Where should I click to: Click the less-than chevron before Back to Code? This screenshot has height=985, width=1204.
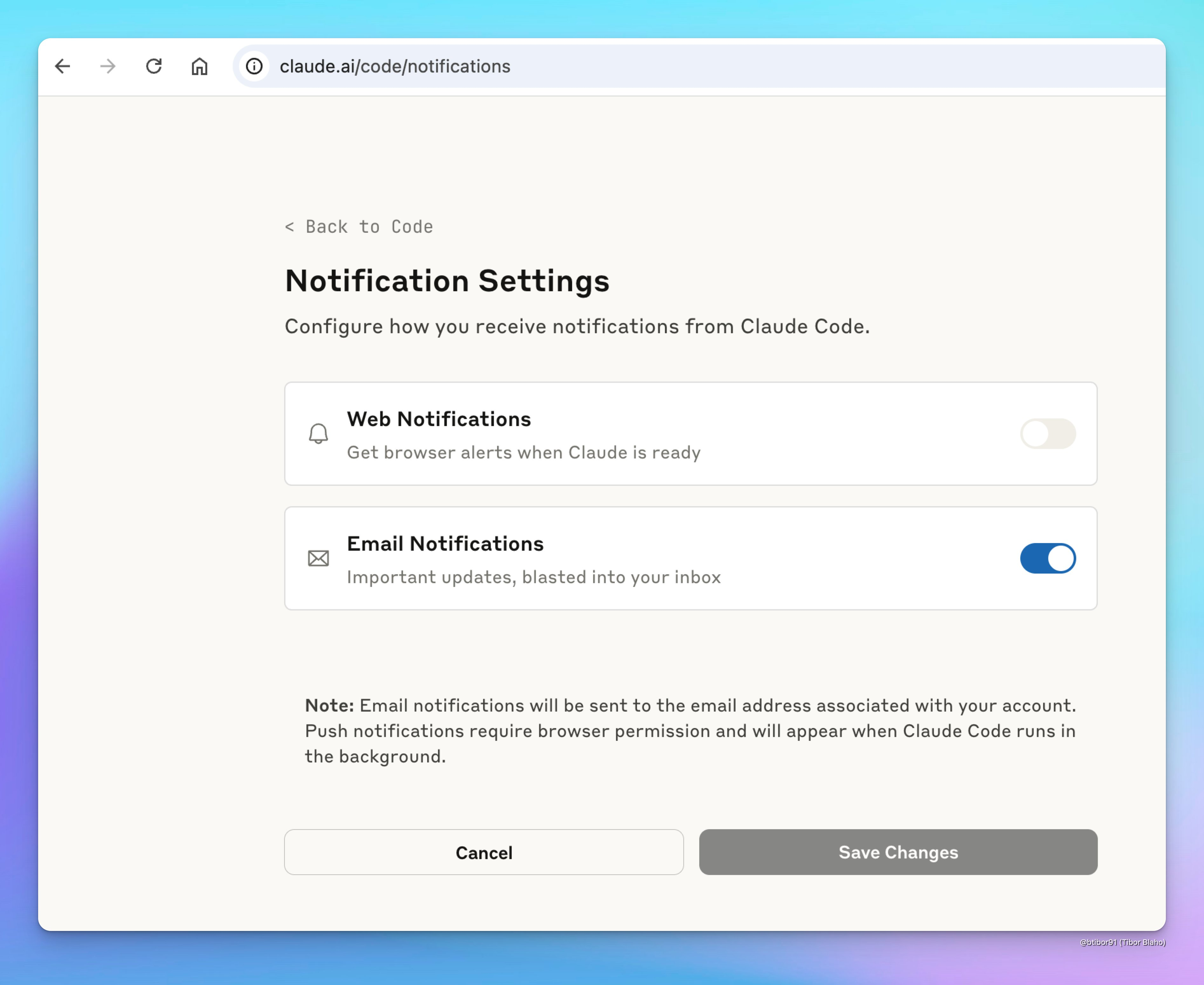(289, 227)
